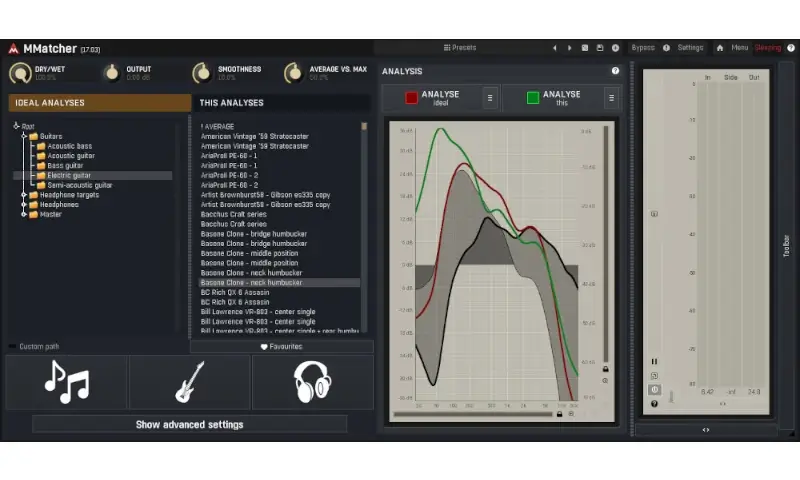The width and height of the screenshot is (800, 480).
Task: Click the random preset dice icon
Action: pos(585,48)
